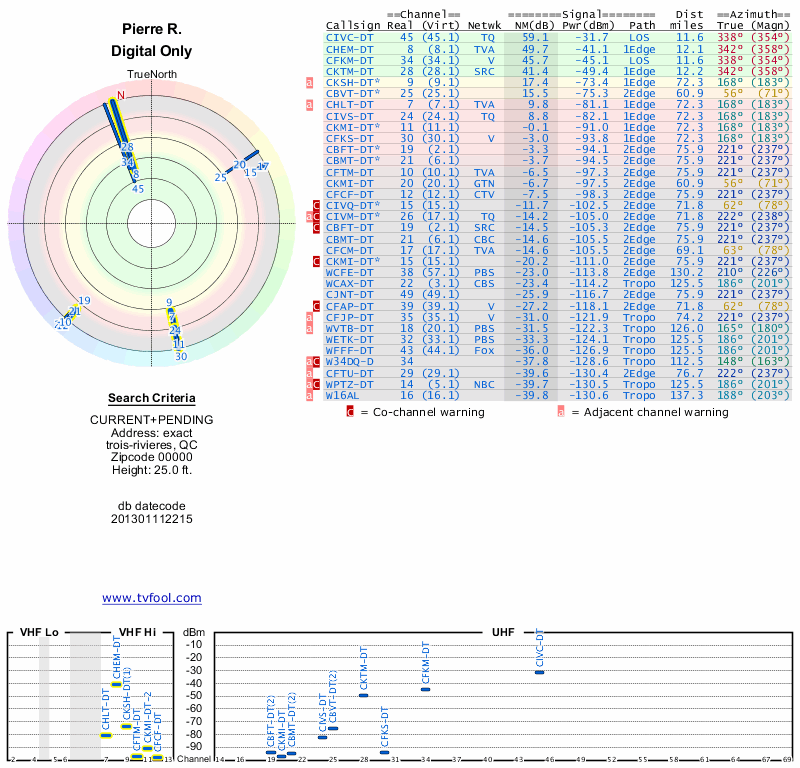The width and height of the screenshot is (800, 768).
Task: Click the pink adjacent channel icon in the legend
Action: tap(561, 411)
